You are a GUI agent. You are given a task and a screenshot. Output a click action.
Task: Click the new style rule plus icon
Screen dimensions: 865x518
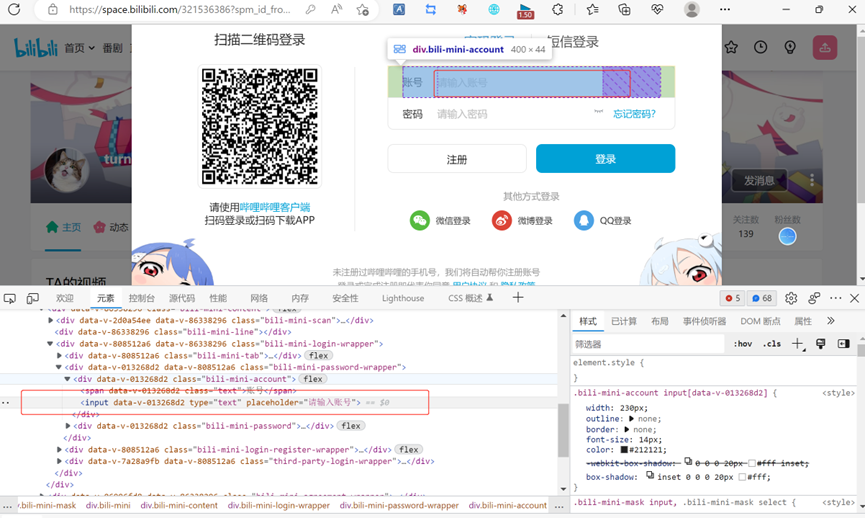798,344
